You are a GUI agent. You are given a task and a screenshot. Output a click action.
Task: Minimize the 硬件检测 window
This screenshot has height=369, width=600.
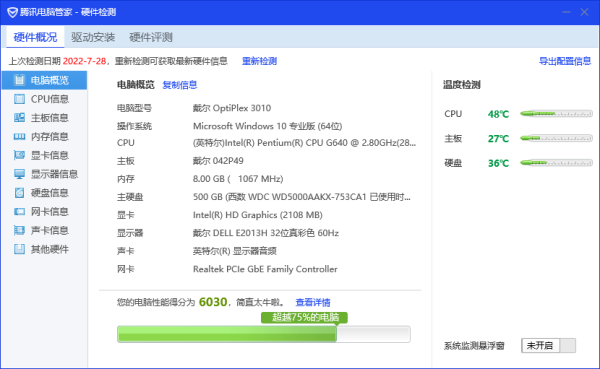click(566, 12)
